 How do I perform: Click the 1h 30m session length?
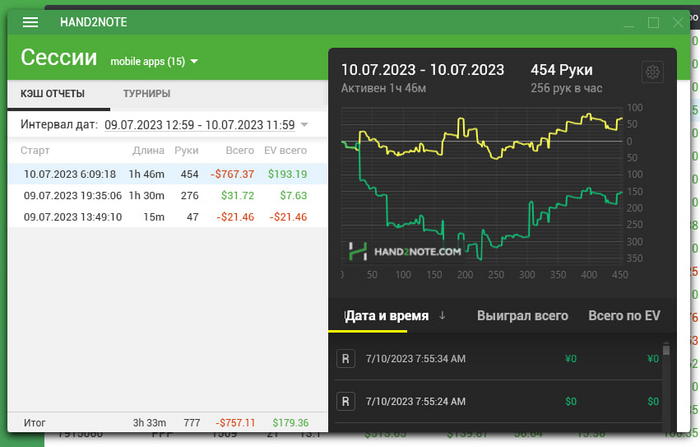pyautogui.click(x=146, y=196)
